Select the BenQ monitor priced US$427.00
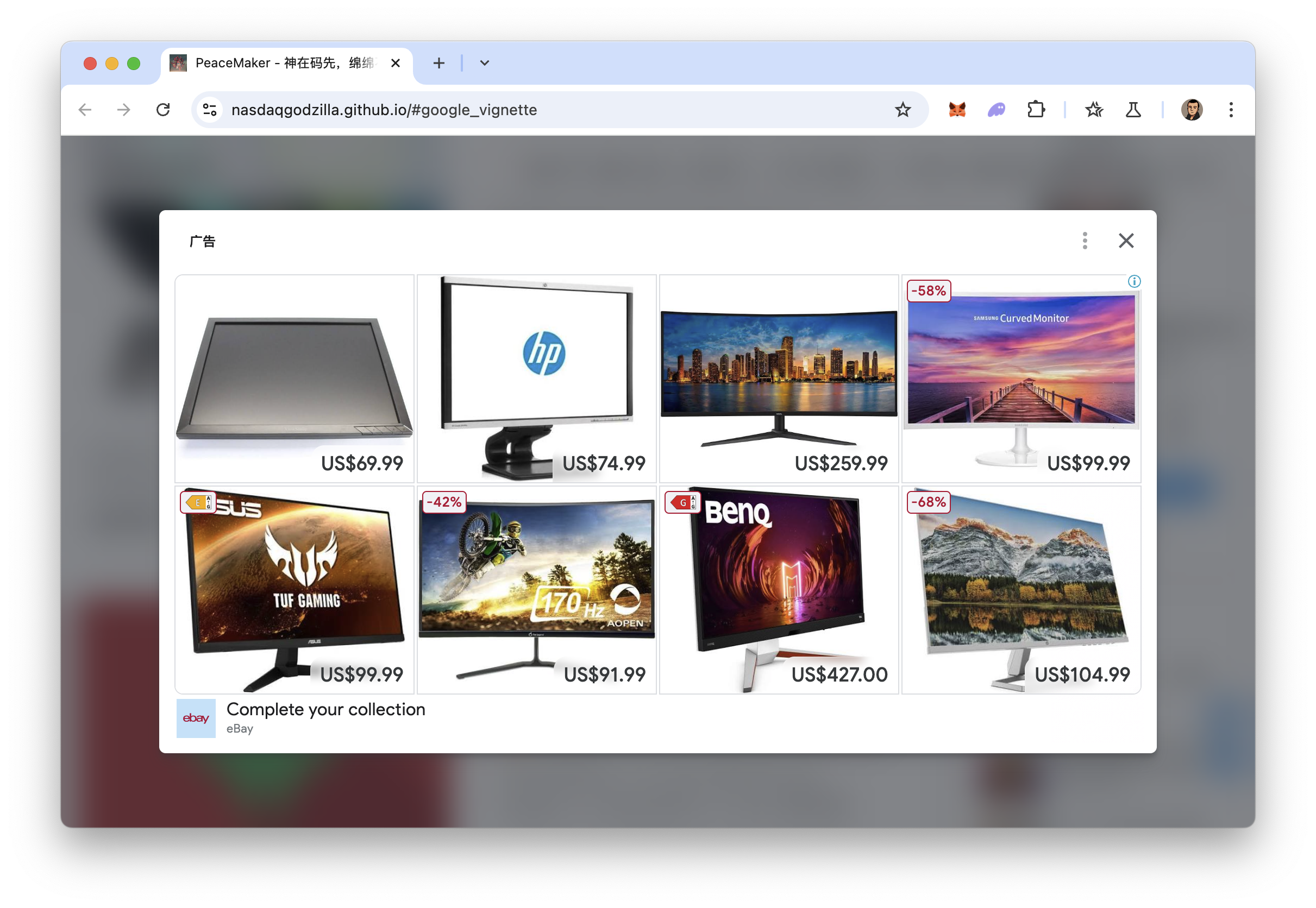Image resolution: width=1316 pixels, height=908 pixels. (x=779, y=589)
